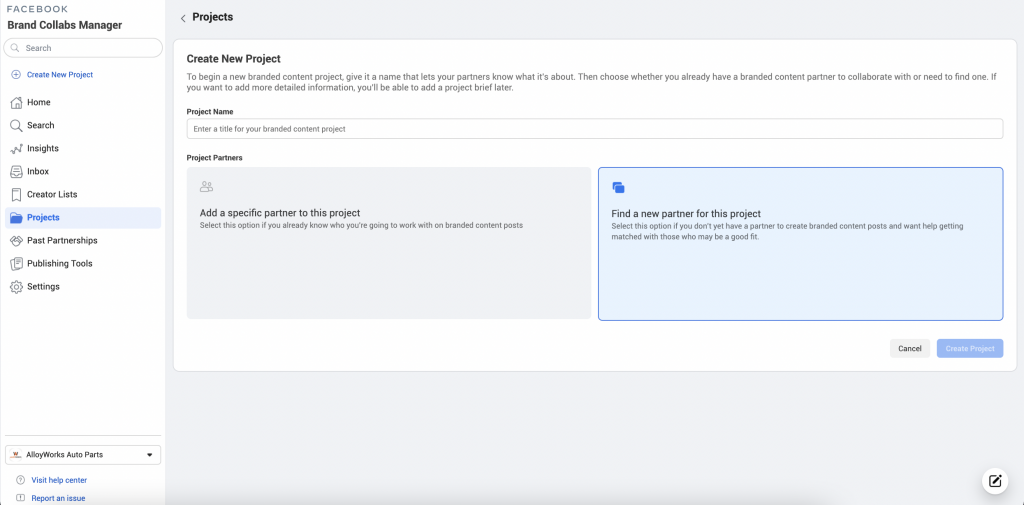
Task: Select 'Add a specific partner to this project' option
Action: (388, 243)
